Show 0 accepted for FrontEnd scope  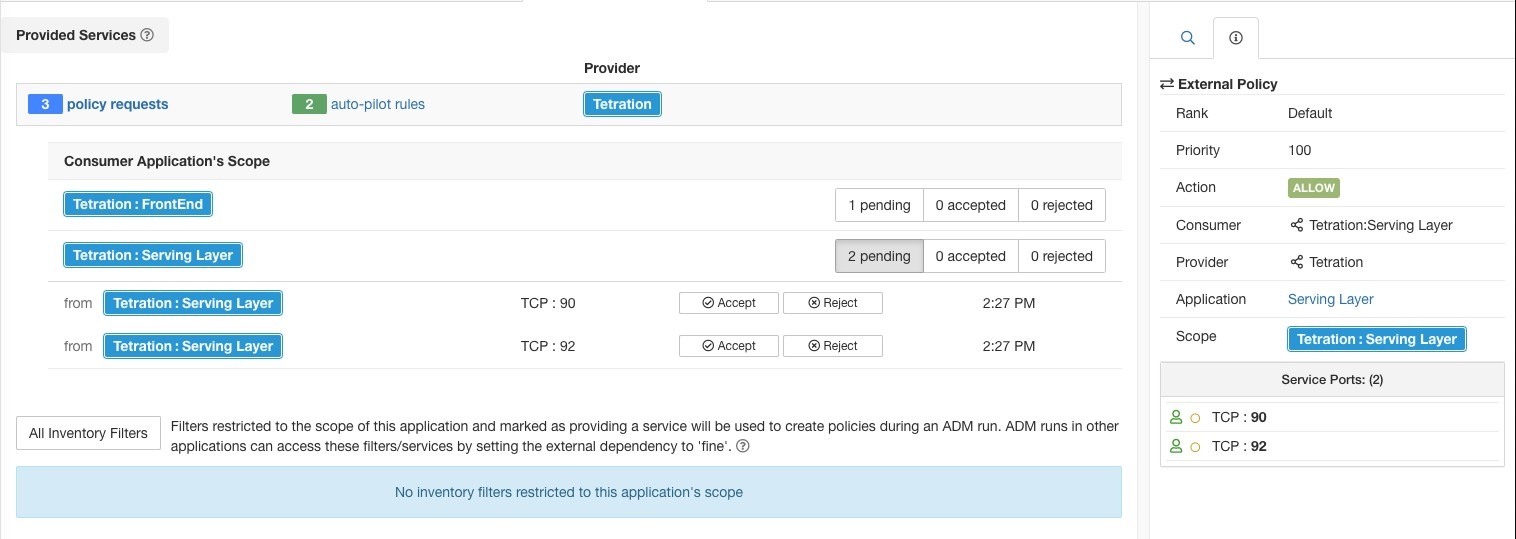click(x=970, y=205)
